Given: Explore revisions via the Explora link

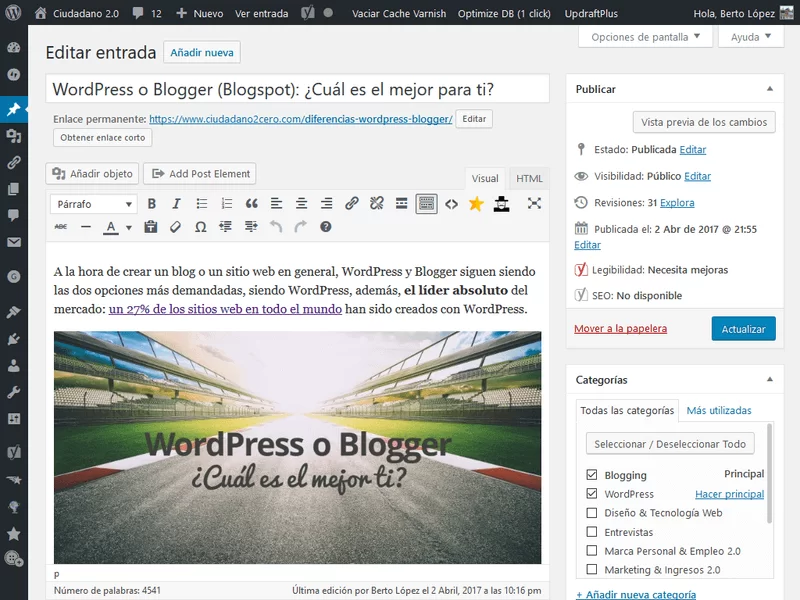Looking at the screenshot, I should 677,203.
